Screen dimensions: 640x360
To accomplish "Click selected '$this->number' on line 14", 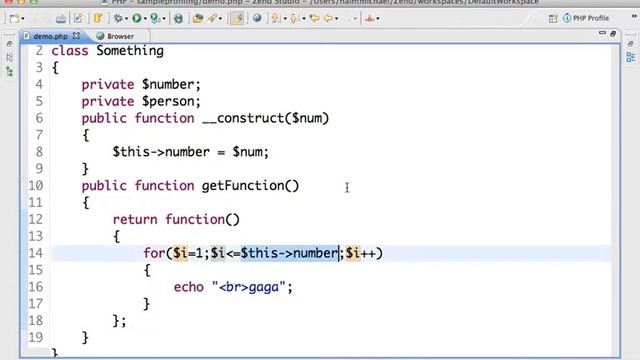I will pyautogui.click(x=289, y=253).
